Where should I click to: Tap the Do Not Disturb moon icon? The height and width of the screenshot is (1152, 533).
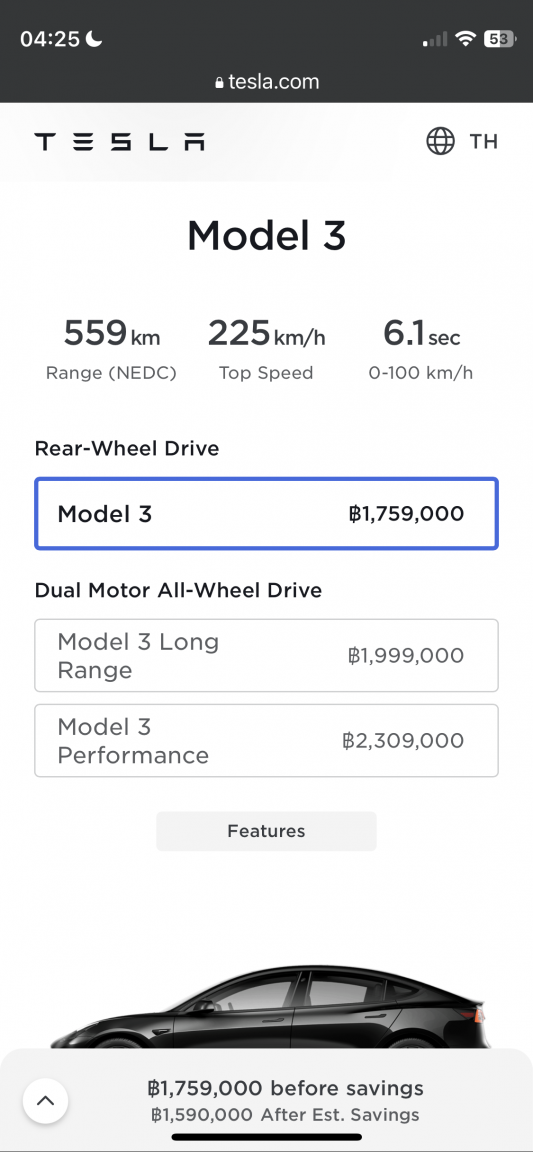tap(94, 39)
